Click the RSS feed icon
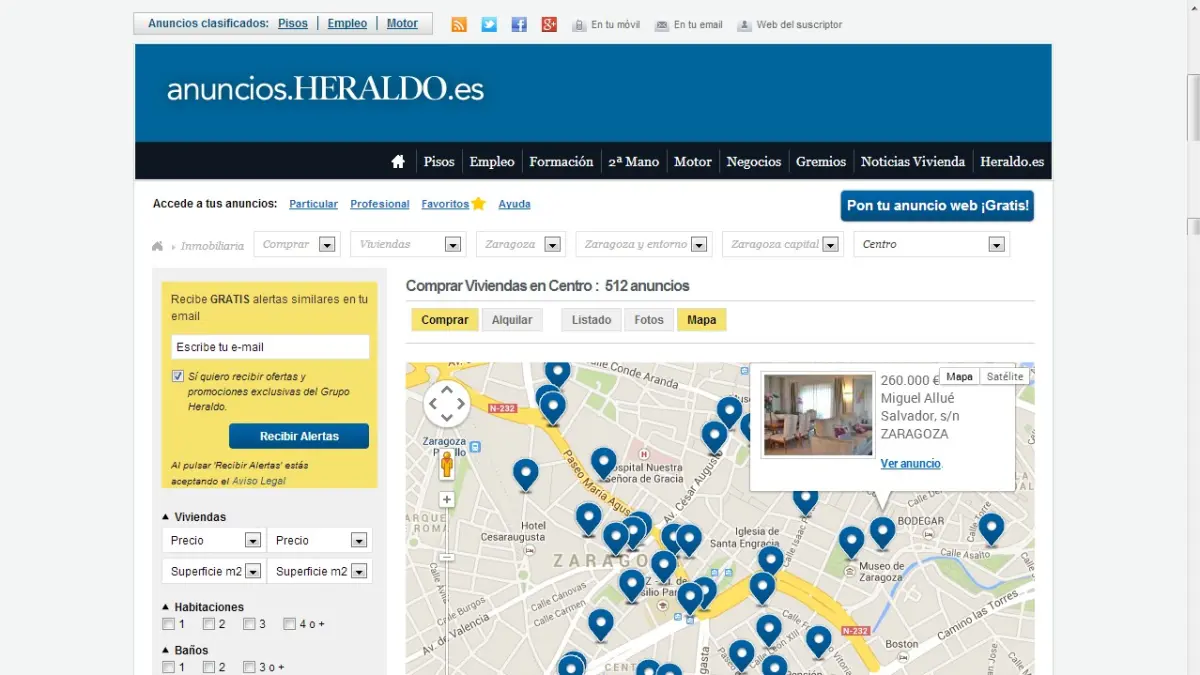Viewport: 1200px width, 675px height. pos(459,24)
